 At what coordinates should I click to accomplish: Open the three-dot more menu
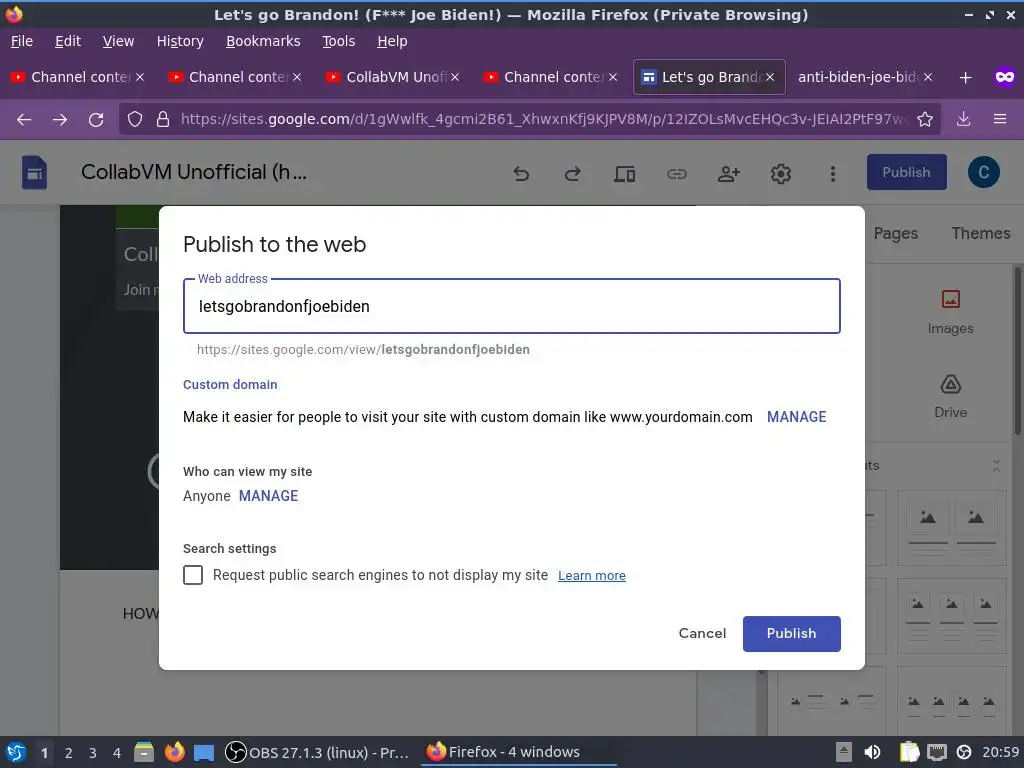point(832,174)
